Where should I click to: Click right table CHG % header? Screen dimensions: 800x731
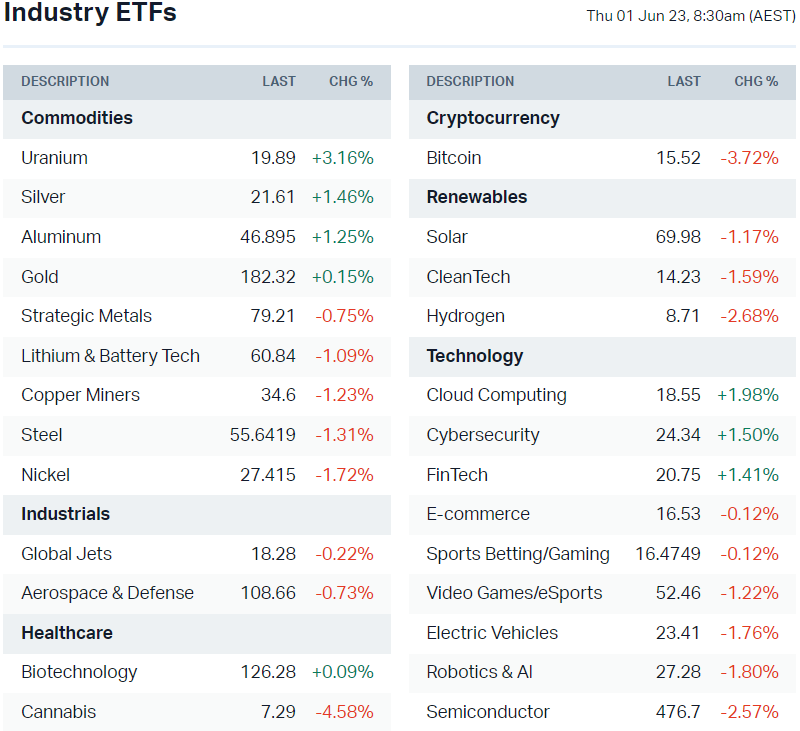click(x=756, y=81)
